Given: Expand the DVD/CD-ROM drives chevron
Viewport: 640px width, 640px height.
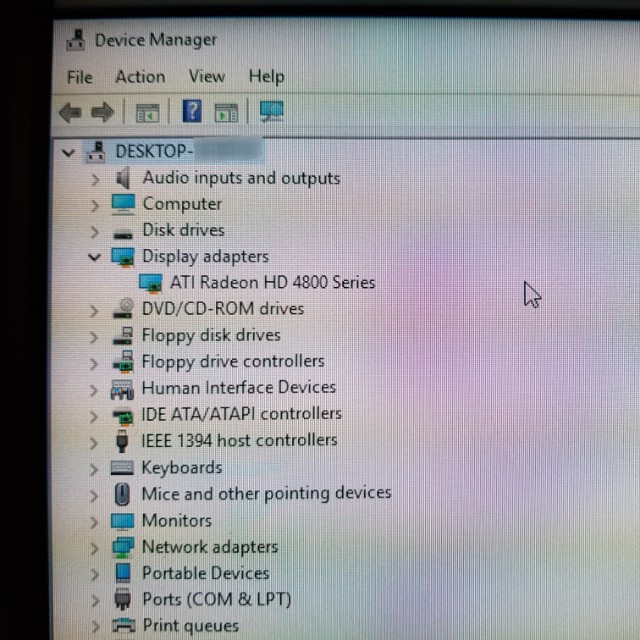Looking at the screenshot, I should click(94, 311).
